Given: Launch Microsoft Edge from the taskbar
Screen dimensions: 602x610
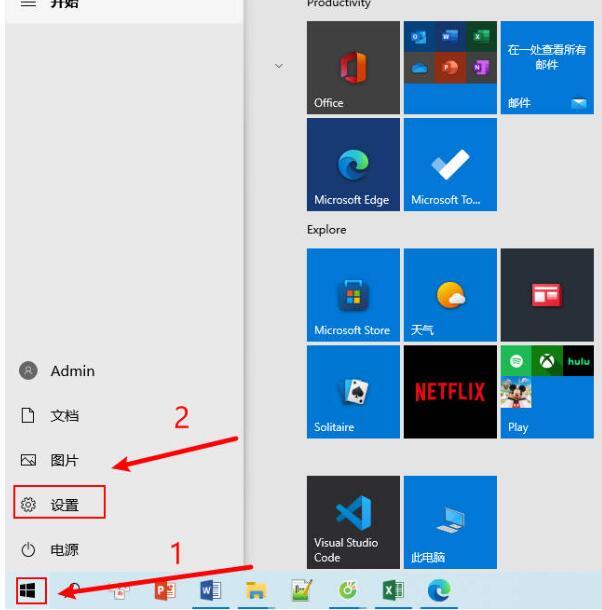Looking at the screenshot, I should [x=439, y=591].
